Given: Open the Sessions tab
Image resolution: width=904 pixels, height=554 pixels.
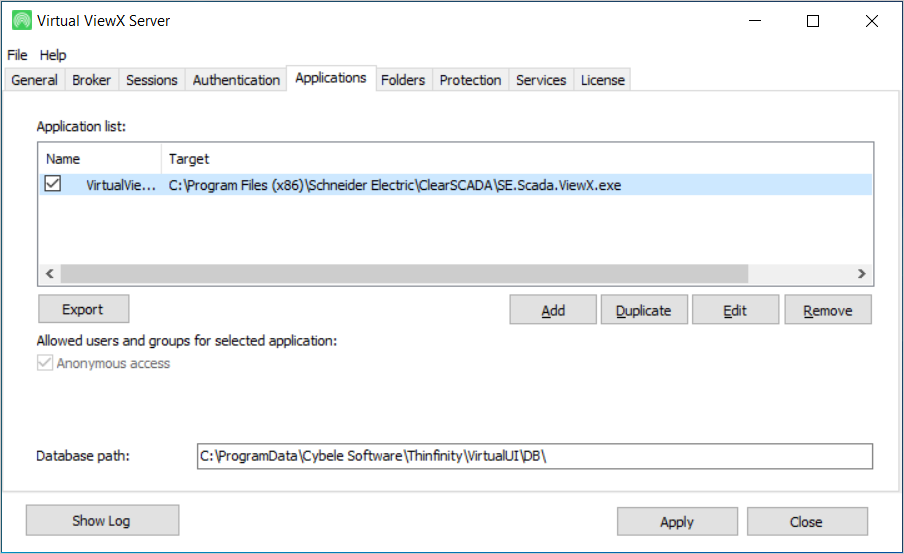Looking at the screenshot, I should [x=152, y=80].
